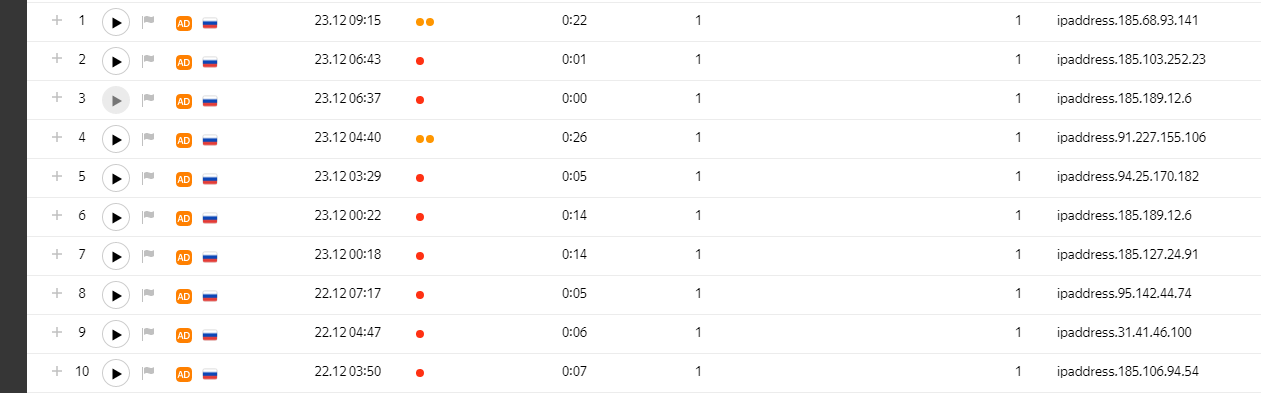Select ipaddress.185.68.93.141 entry
Screen dimensions: 1261x393
(1127, 20)
